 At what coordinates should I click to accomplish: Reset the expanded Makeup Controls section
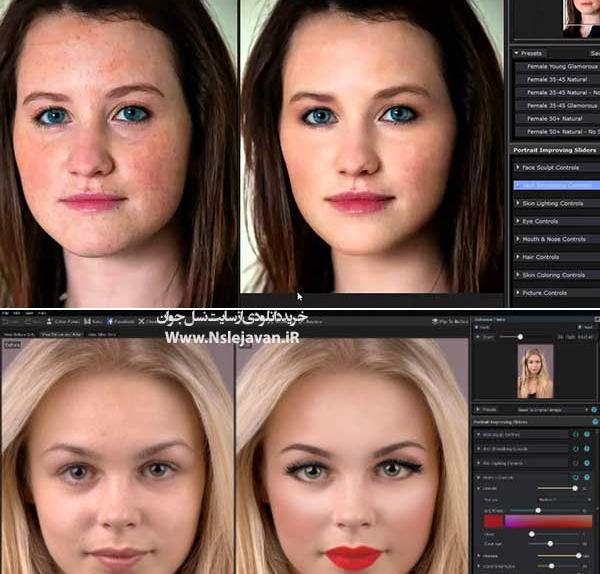click(576, 477)
